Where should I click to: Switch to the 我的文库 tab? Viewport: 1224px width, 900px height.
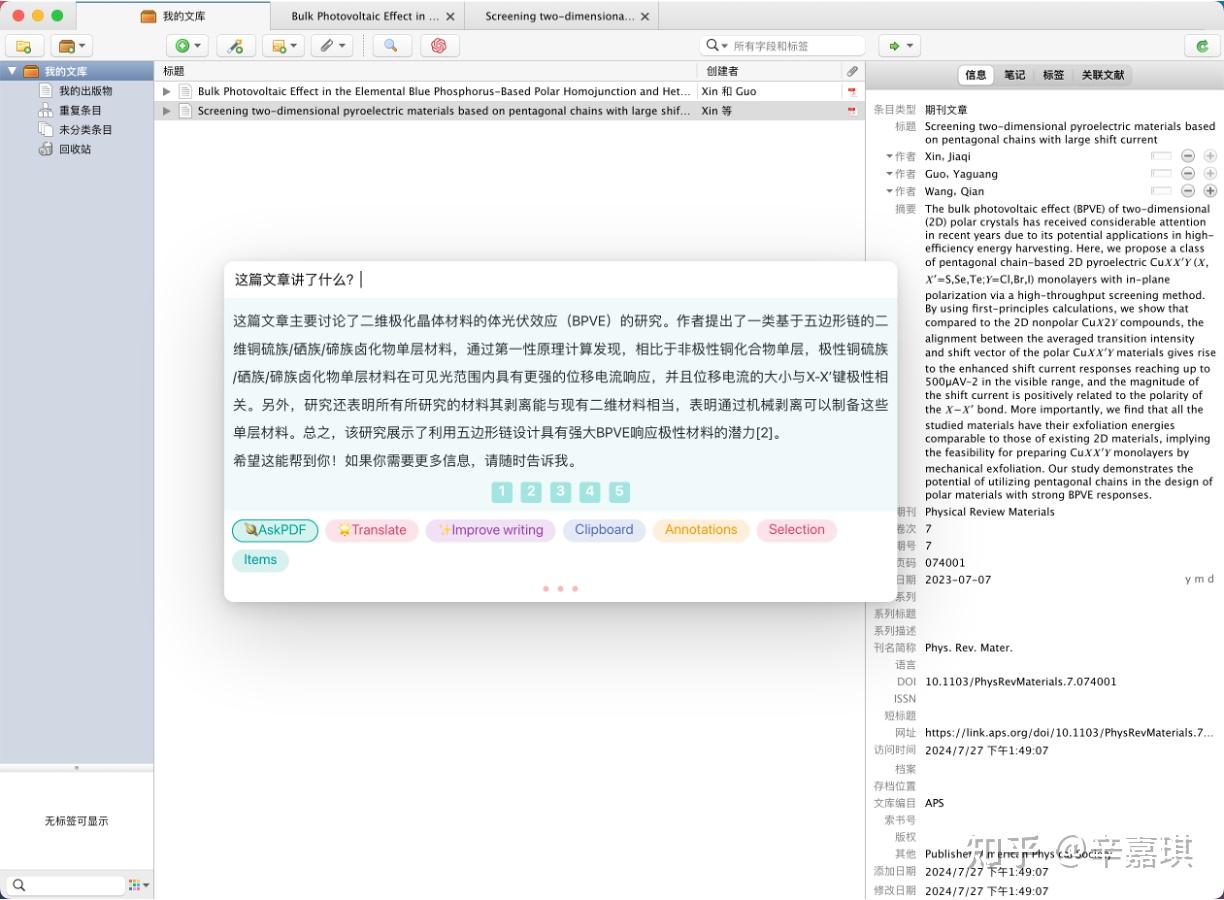coord(173,16)
